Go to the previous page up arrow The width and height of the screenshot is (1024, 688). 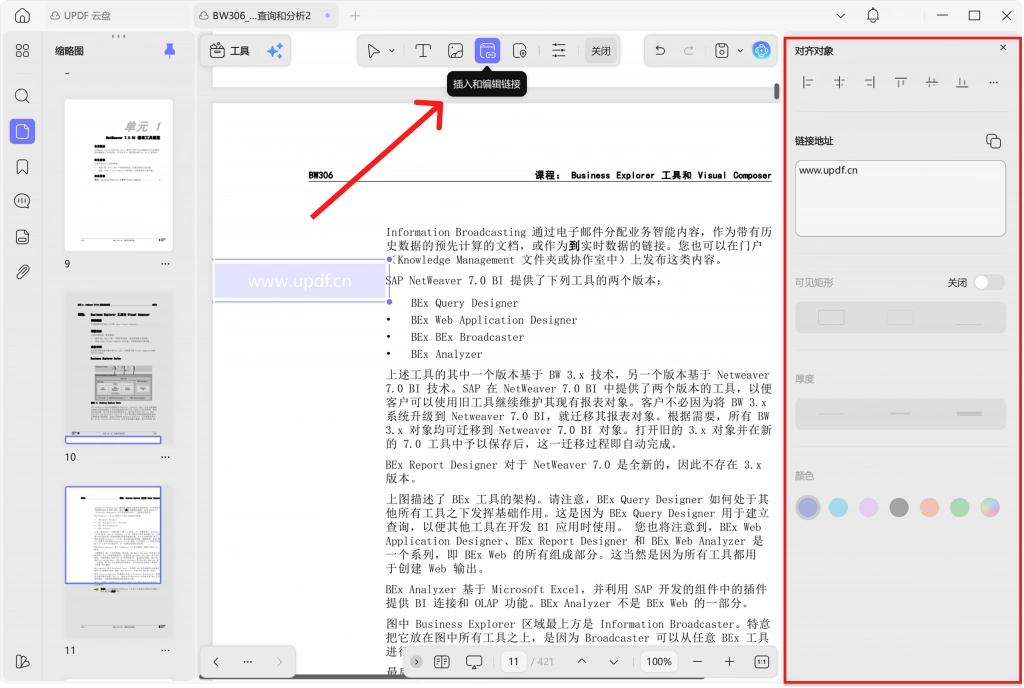(581, 662)
